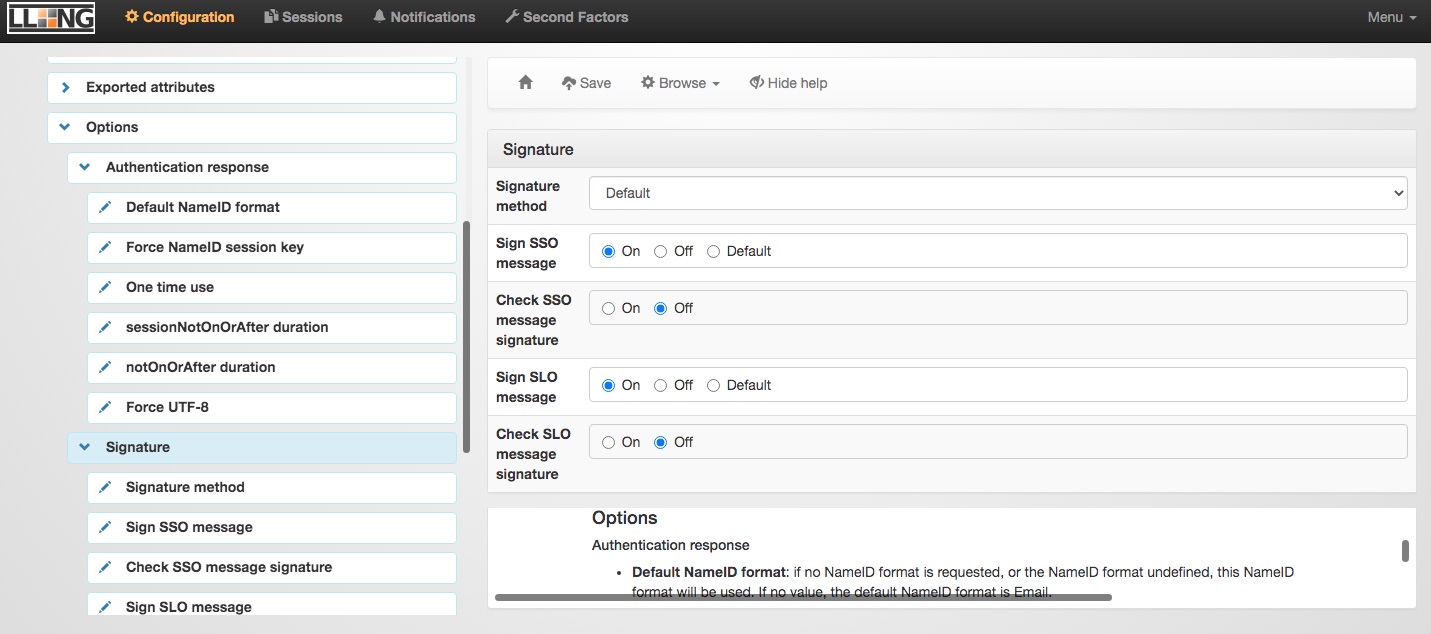Click pencil icon beside One time use
1431x634 pixels.
pyautogui.click(x=105, y=287)
